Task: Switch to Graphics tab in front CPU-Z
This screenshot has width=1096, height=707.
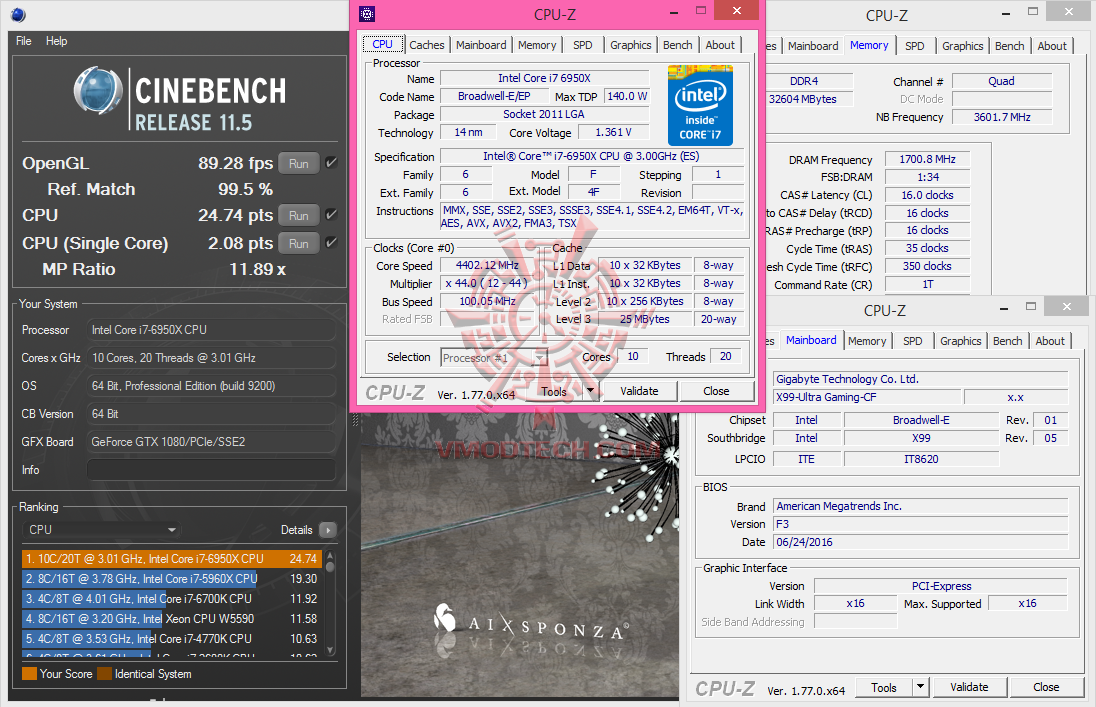Action: click(x=630, y=45)
